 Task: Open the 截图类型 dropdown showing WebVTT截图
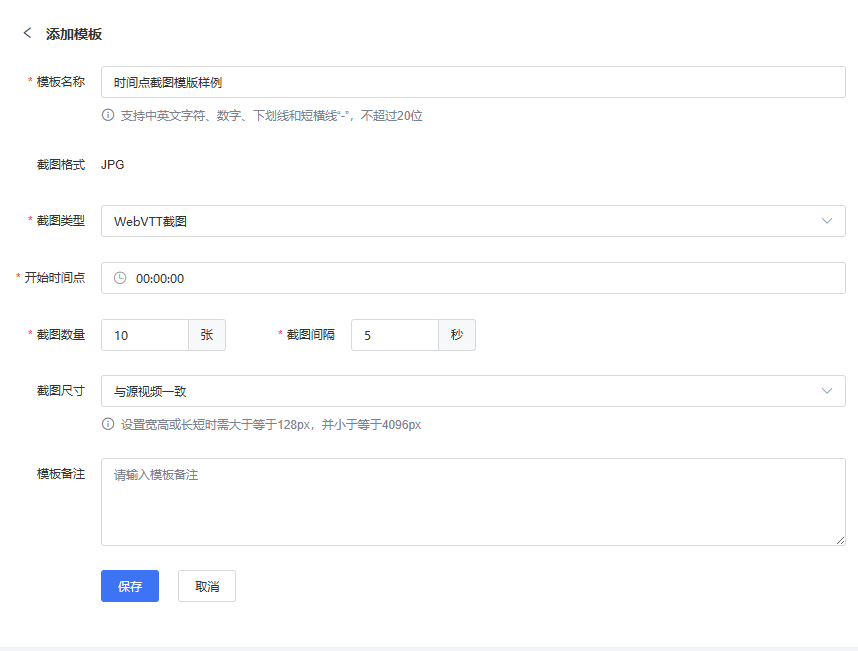(473, 221)
